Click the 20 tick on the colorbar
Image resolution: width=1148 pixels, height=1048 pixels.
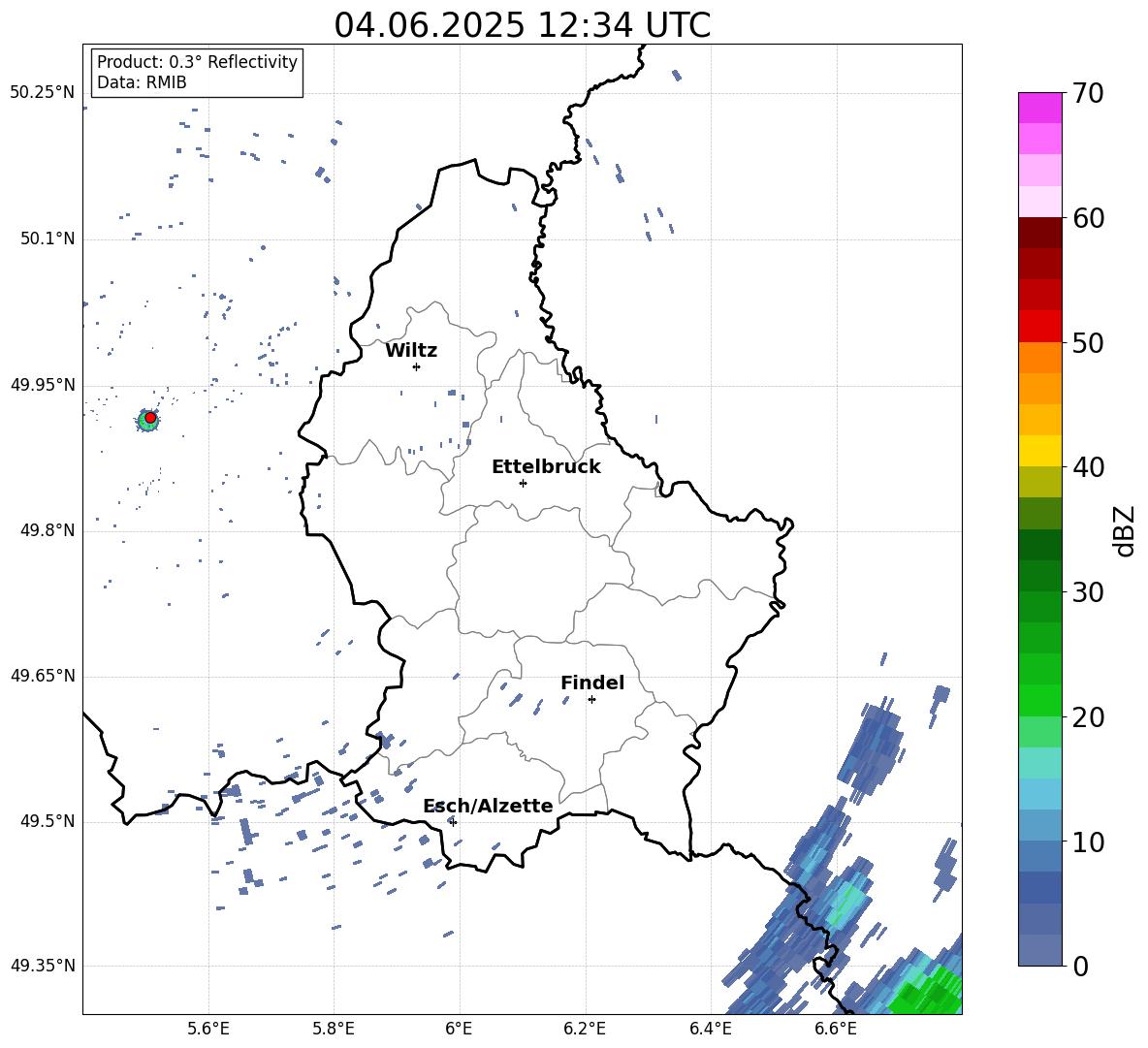tap(1088, 716)
